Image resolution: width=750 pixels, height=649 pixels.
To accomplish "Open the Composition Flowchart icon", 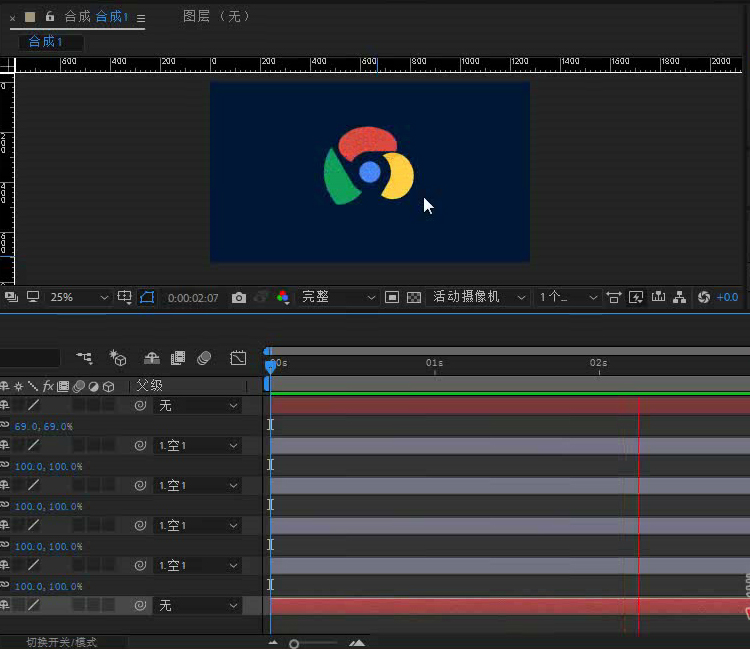I will click(680, 297).
